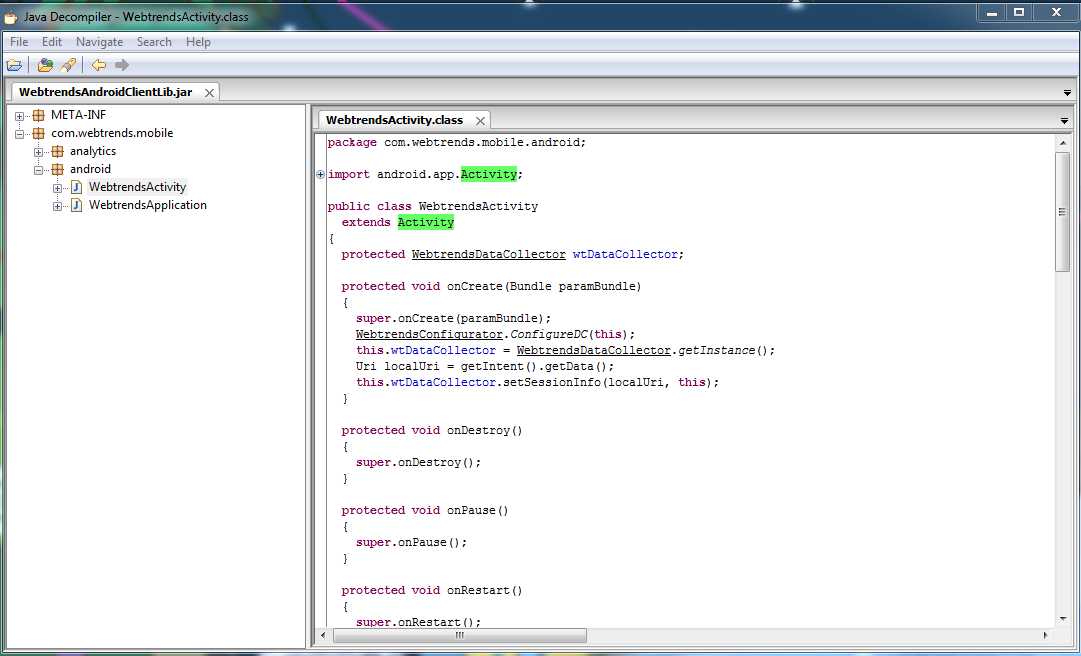
Task: Click the android package icon
Action: pos(58,170)
